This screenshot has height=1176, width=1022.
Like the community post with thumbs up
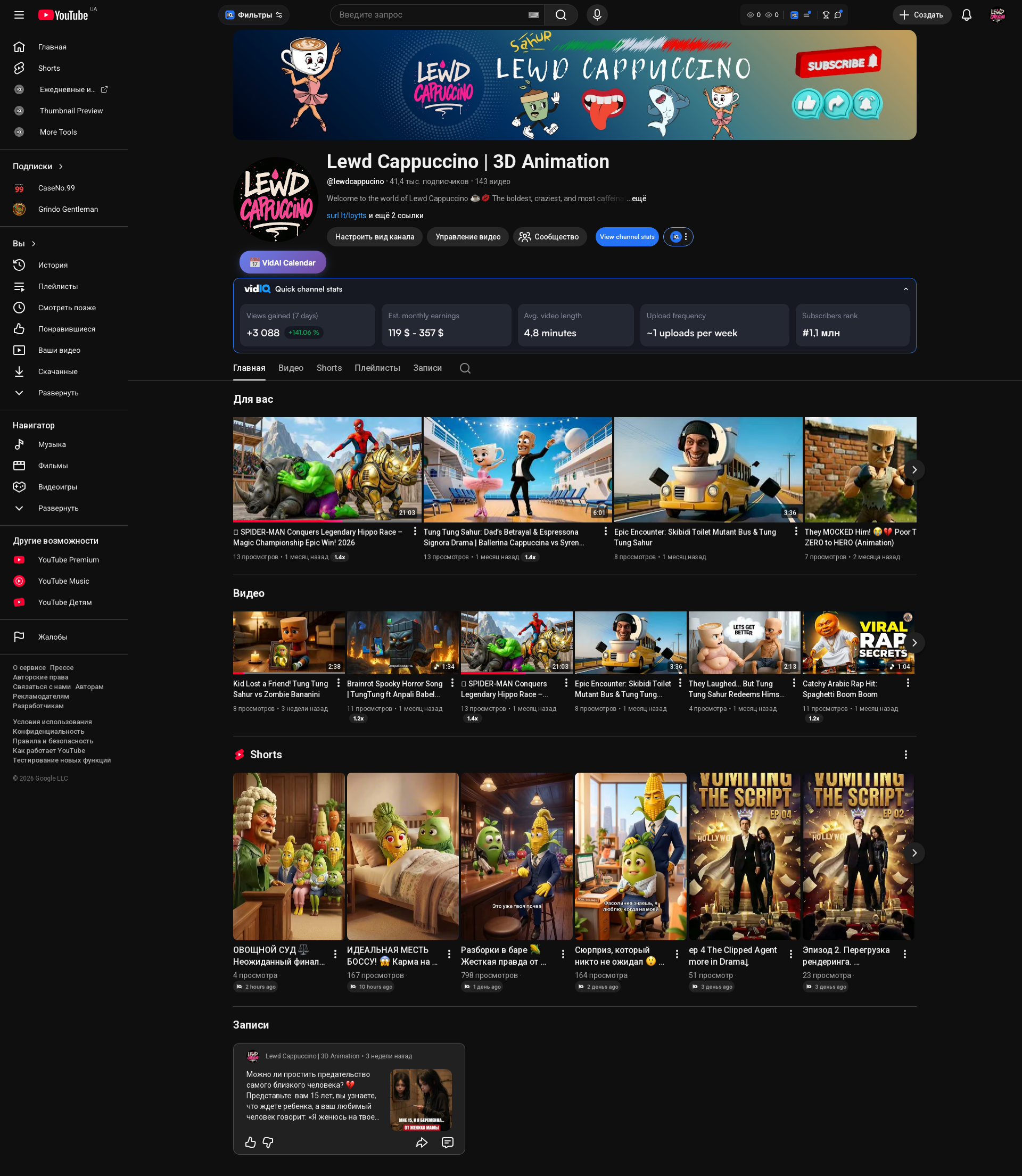(250, 1142)
